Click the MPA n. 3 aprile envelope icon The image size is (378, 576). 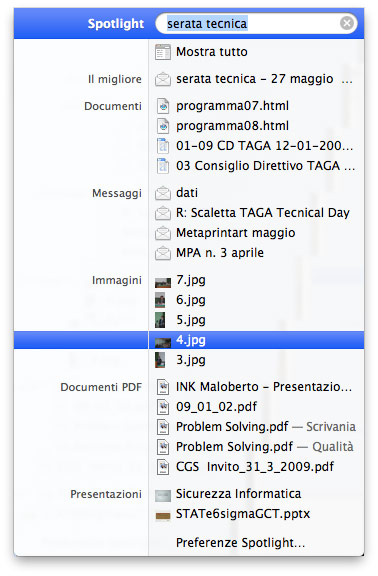163,253
